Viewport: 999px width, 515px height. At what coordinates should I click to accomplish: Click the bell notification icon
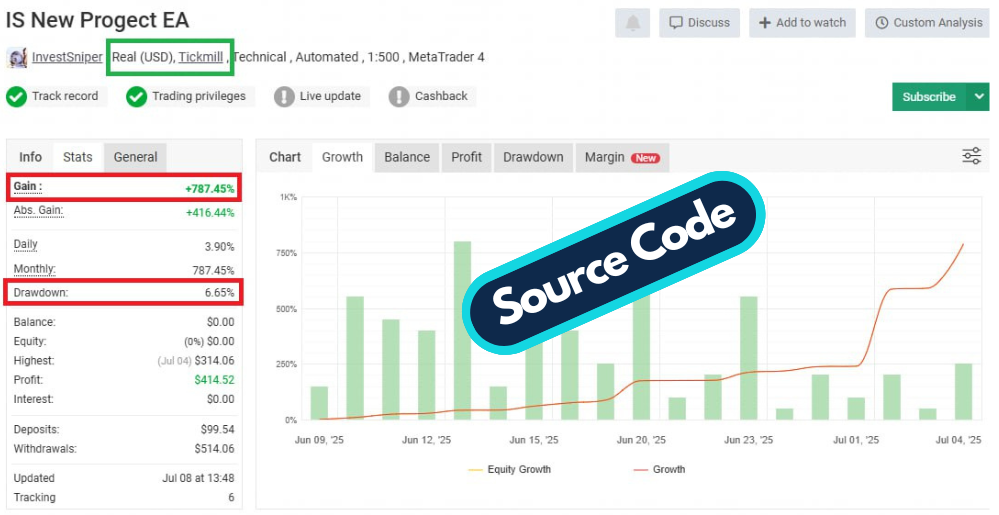point(633,23)
